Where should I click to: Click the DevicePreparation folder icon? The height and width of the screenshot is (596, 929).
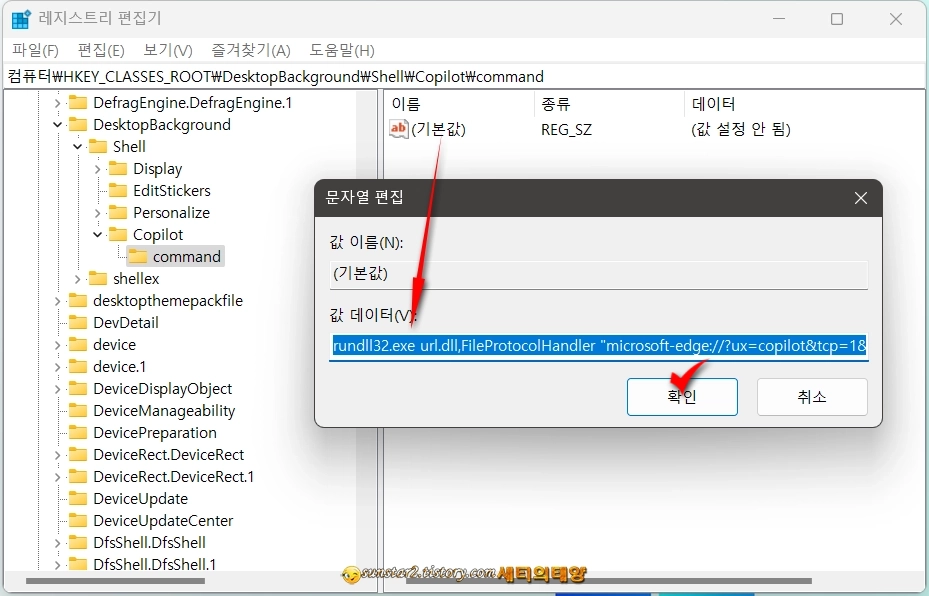coord(78,432)
